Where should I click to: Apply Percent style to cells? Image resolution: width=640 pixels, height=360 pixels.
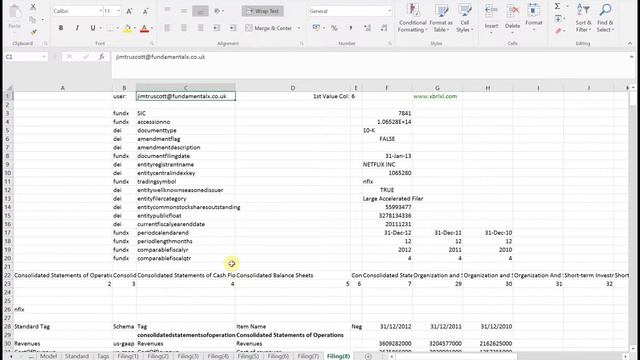tap(334, 28)
